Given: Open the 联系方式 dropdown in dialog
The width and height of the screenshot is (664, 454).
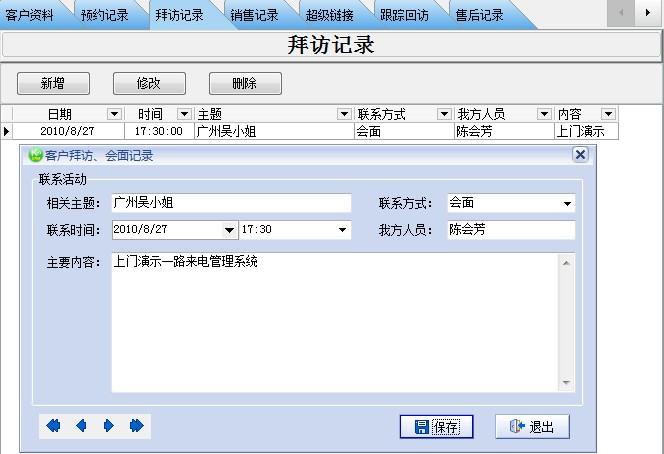Looking at the screenshot, I should (x=568, y=204).
